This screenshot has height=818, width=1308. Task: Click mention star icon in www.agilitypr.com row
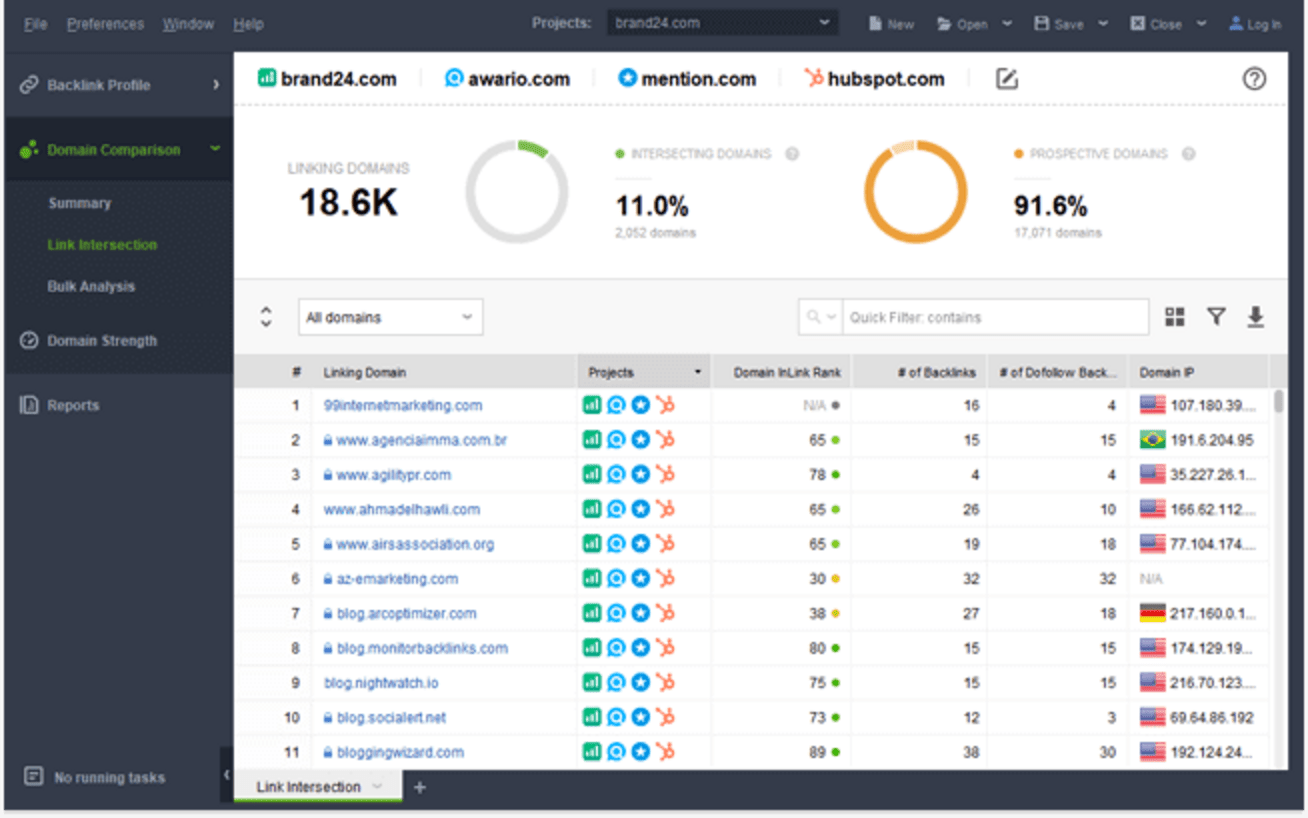click(640, 475)
